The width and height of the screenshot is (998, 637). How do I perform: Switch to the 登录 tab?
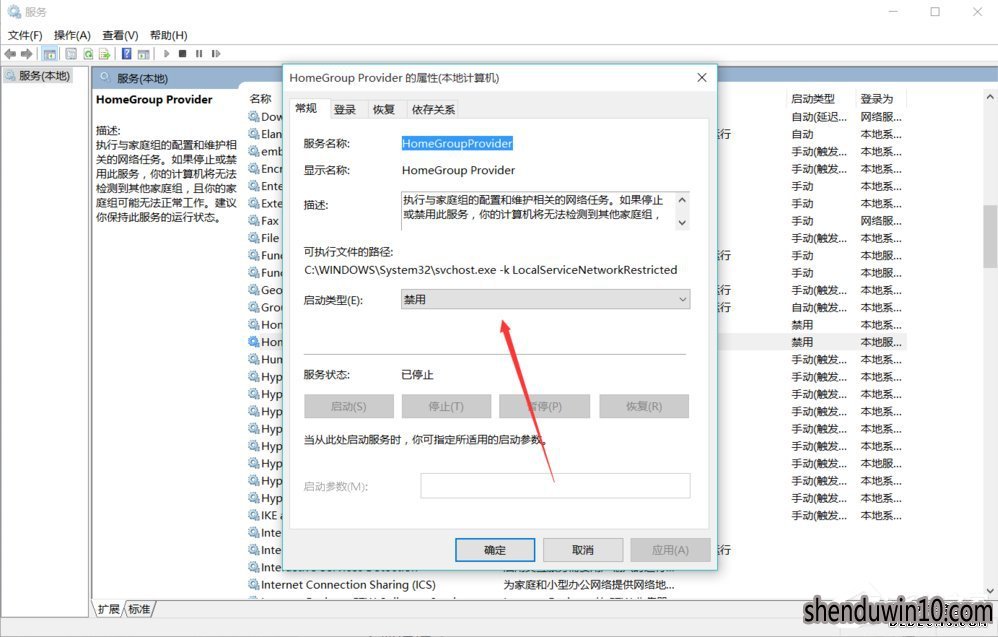[345, 109]
